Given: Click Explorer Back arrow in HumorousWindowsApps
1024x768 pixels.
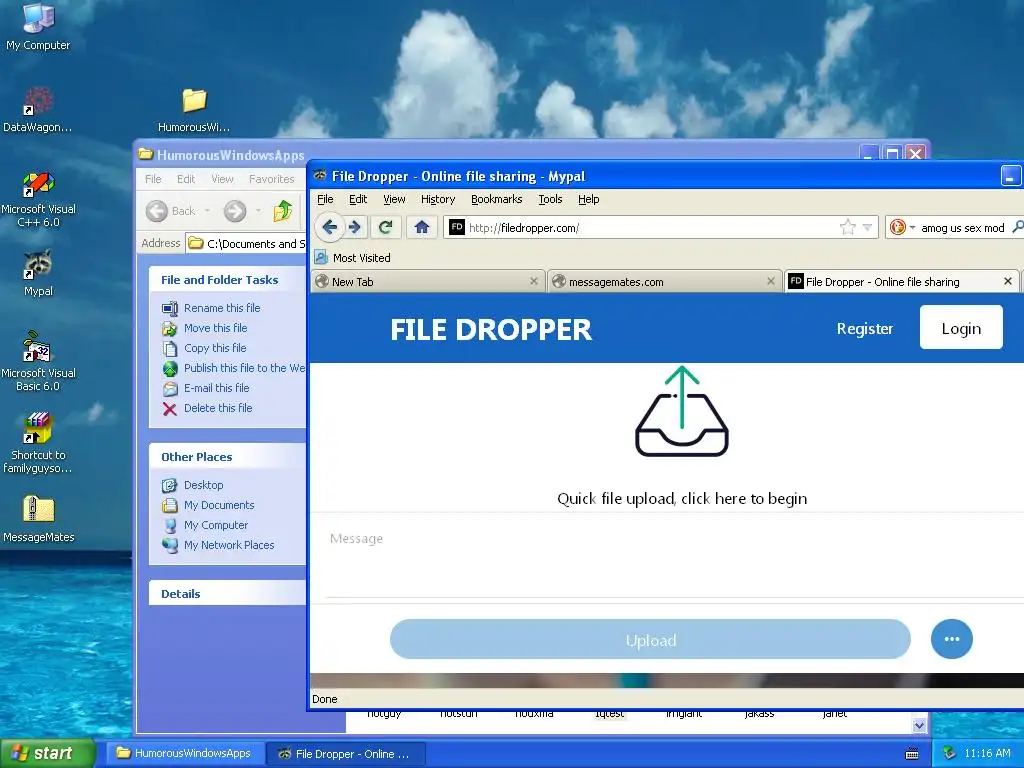Looking at the screenshot, I should click(x=157, y=211).
